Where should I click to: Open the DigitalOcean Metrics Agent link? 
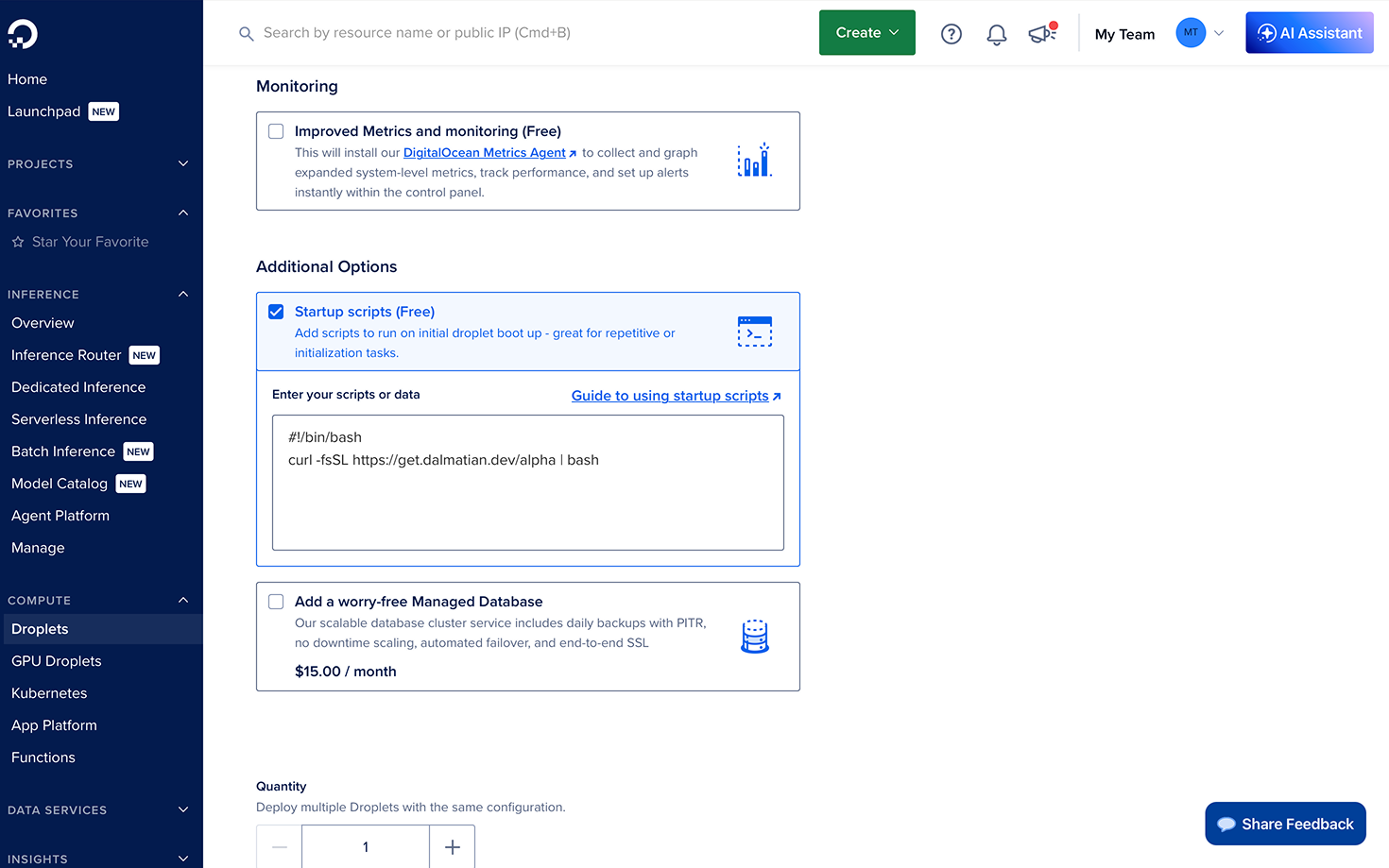[x=489, y=153]
